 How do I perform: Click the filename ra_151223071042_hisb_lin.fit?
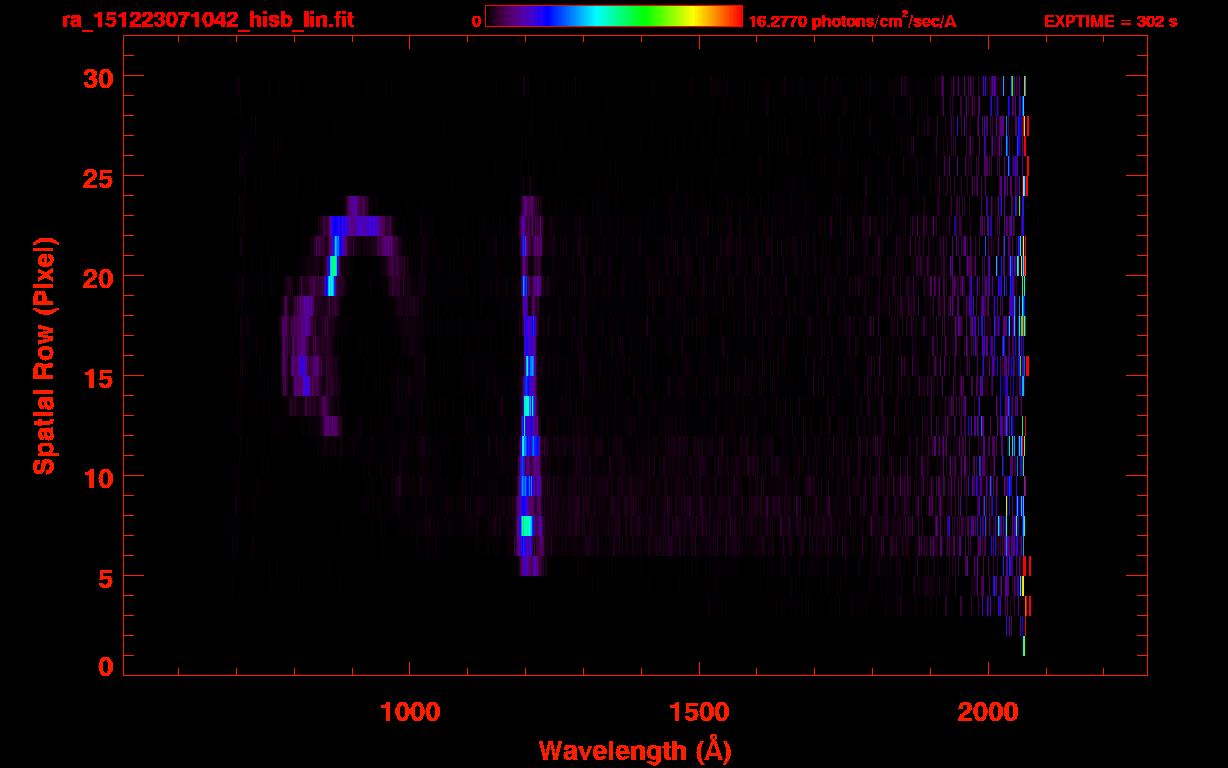207,20
